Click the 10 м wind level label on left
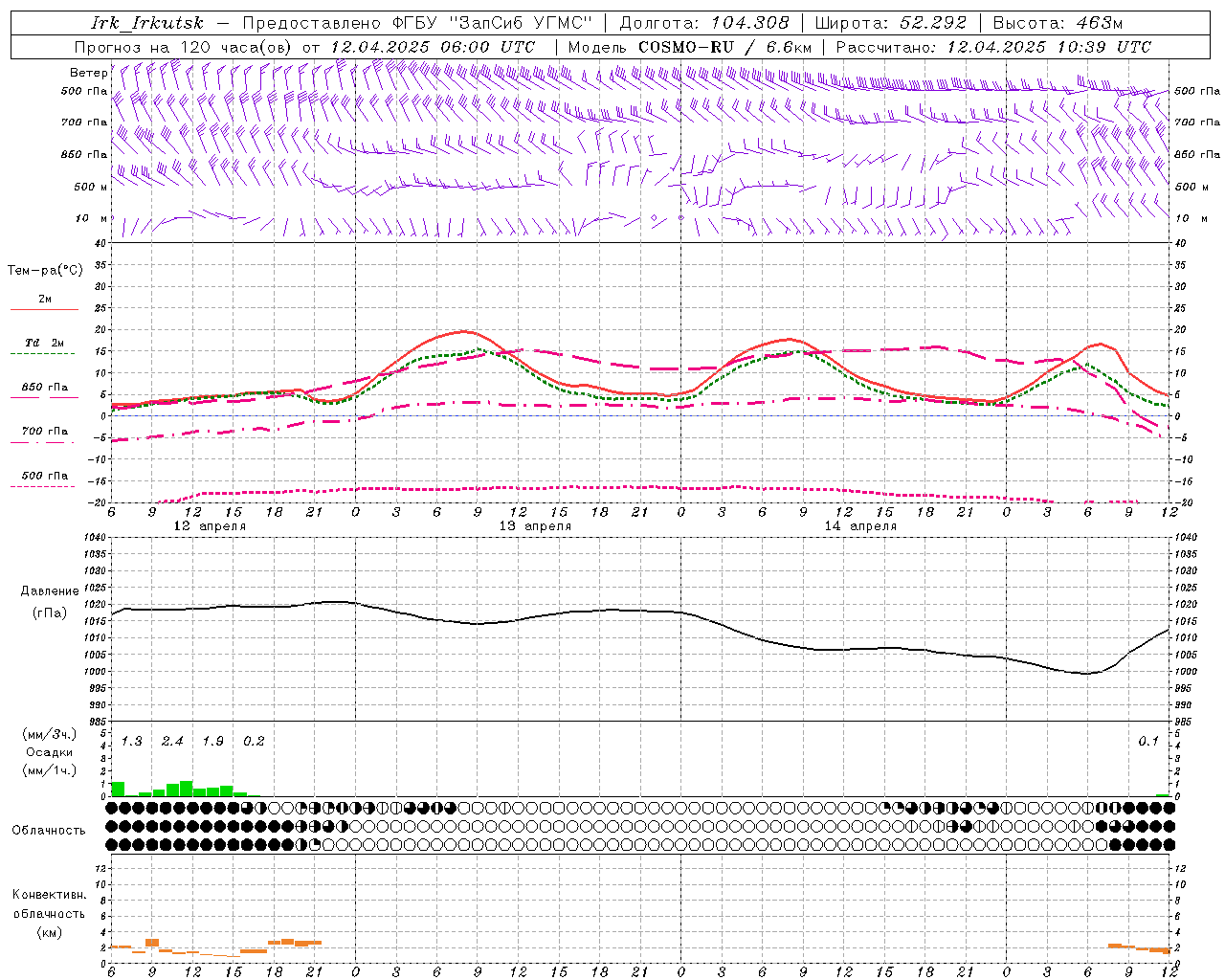This screenshot has height=980, width=1225. 91,218
